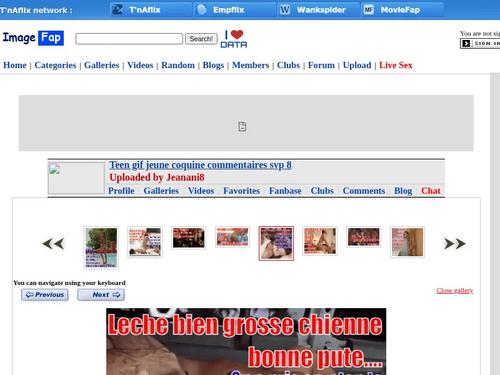
Task: Open the uploader's Profile tab
Action: pos(121,191)
